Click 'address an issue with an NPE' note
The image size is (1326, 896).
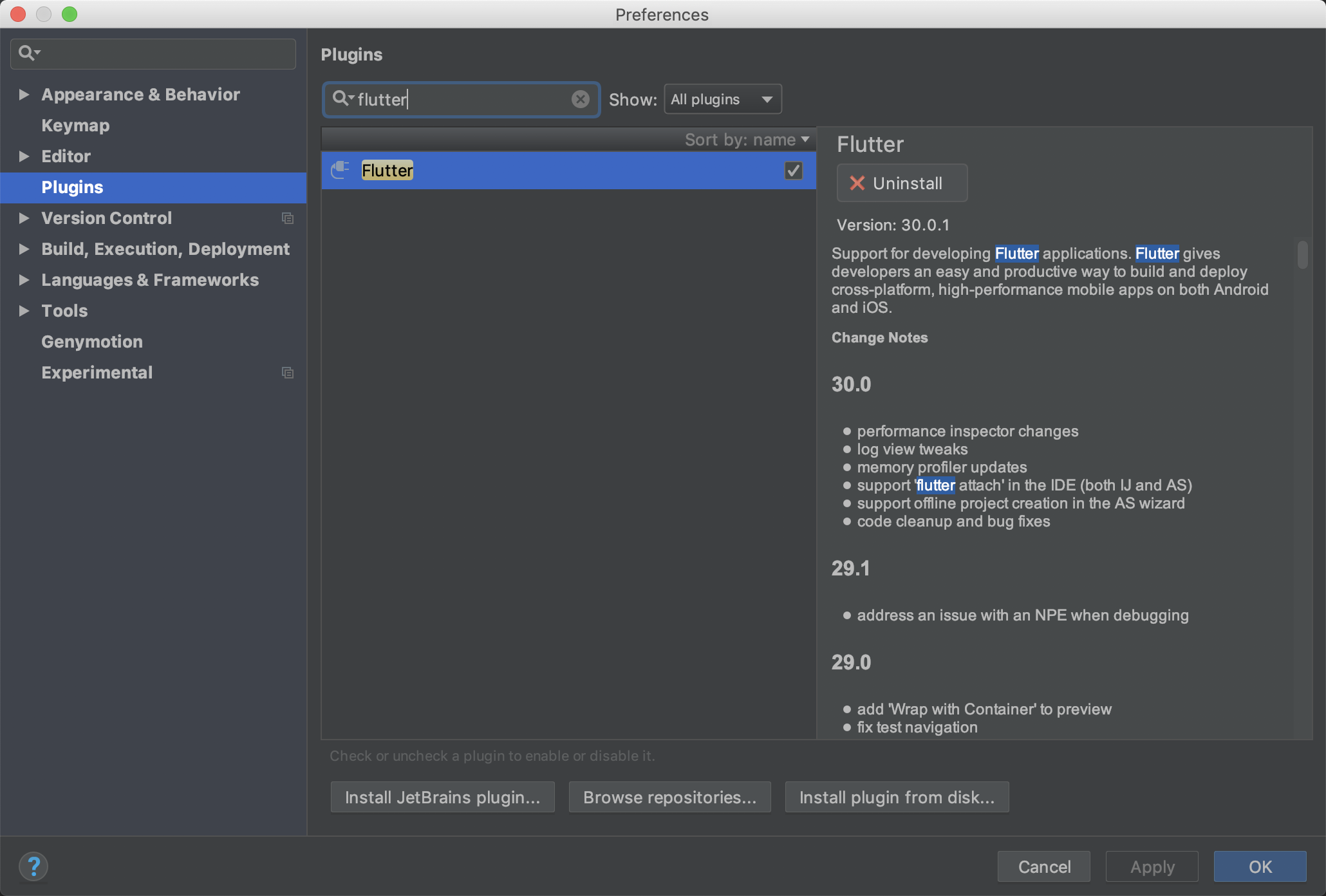coord(1023,615)
